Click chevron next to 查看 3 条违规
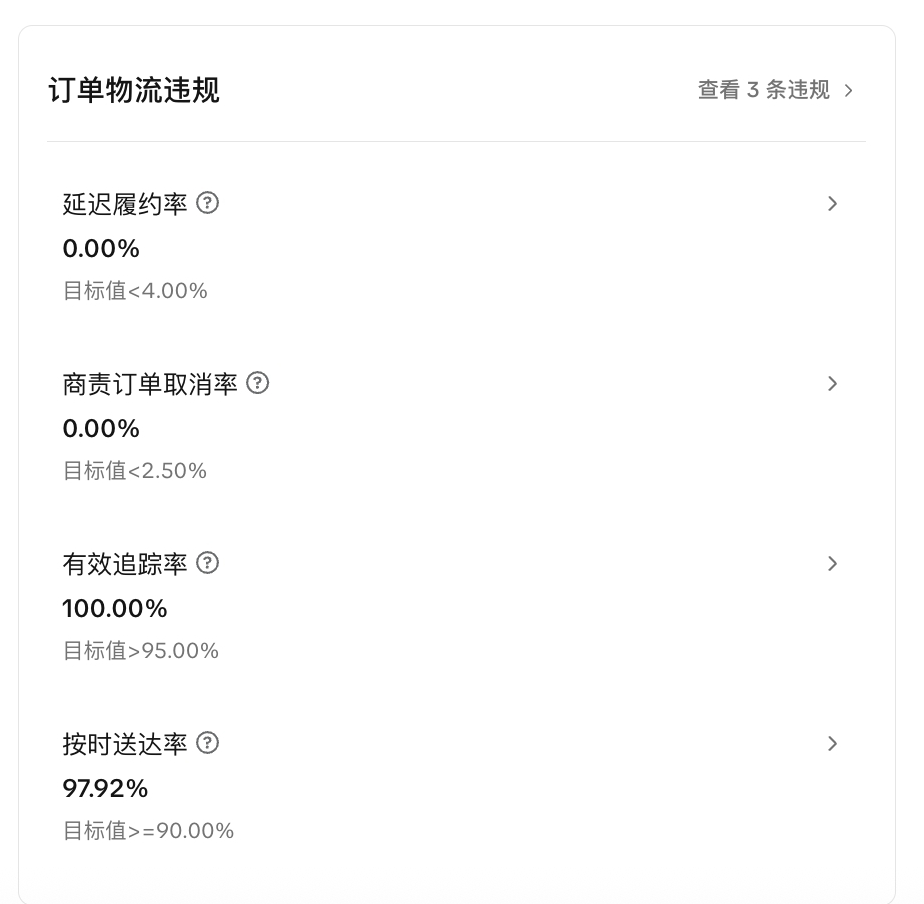This screenshot has height=904, width=924. coord(849,91)
